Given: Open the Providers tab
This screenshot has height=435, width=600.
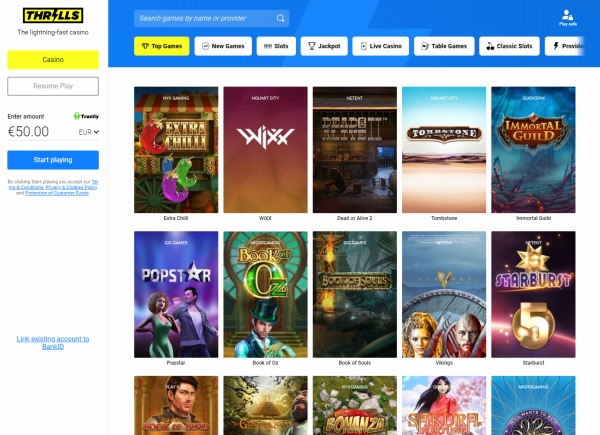Looking at the screenshot, I should pyautogui.click(x=565, y=46).
